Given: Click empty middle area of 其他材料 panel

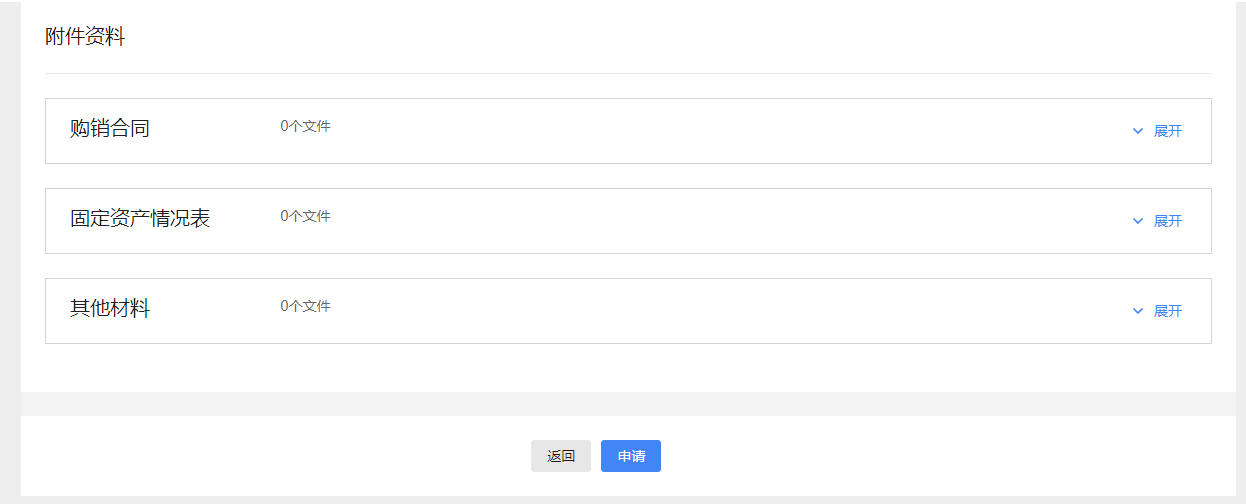Looking at the screenshot, I should click(x=700, y=311).
